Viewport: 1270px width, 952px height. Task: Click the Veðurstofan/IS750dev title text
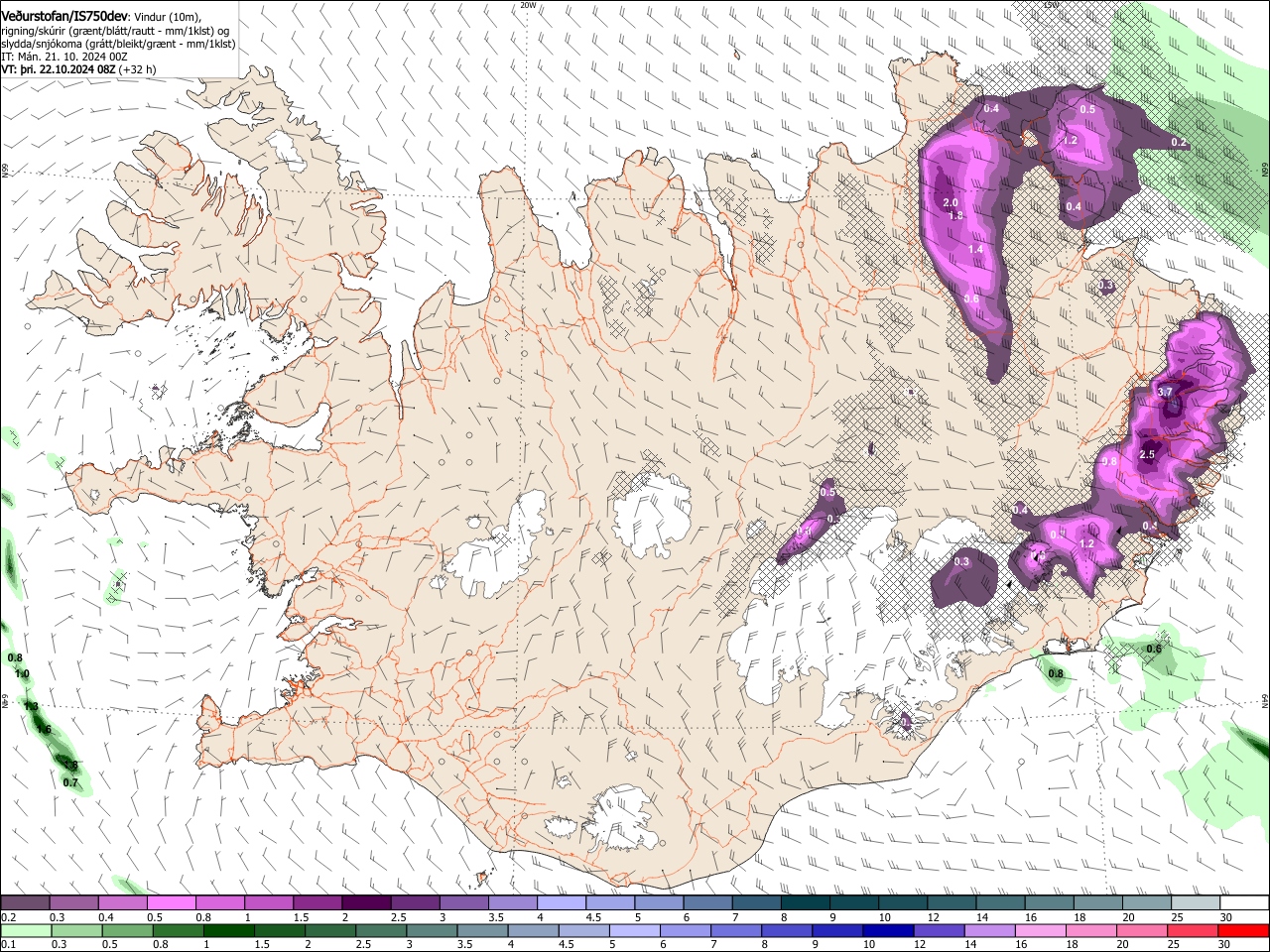[x=64, y=17]
